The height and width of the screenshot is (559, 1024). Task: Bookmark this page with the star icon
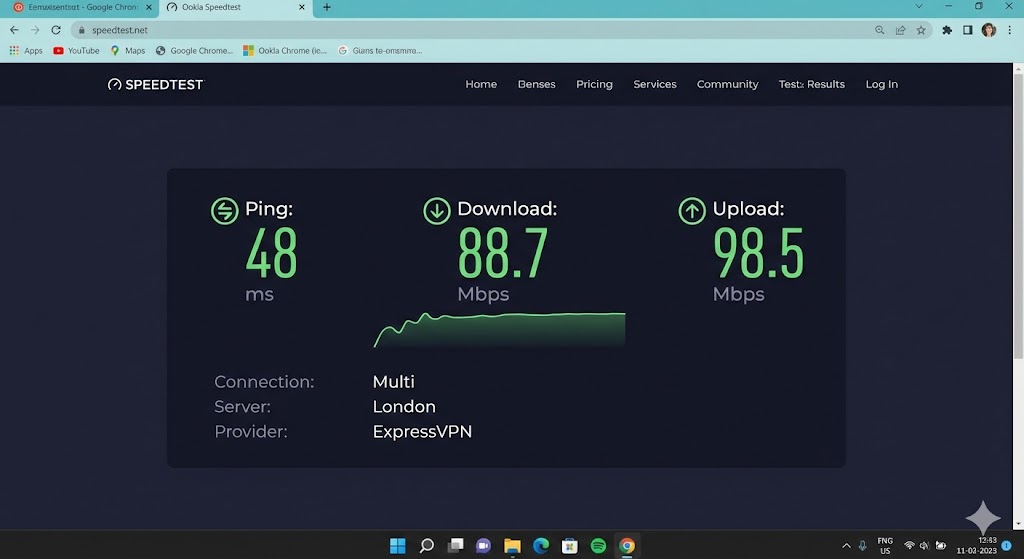[x=921, y=30]
